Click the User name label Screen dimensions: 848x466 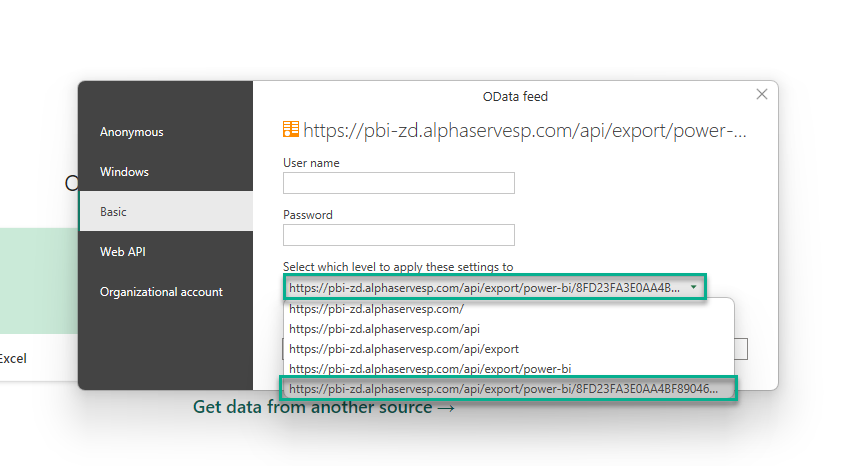[x=311, y=163]
